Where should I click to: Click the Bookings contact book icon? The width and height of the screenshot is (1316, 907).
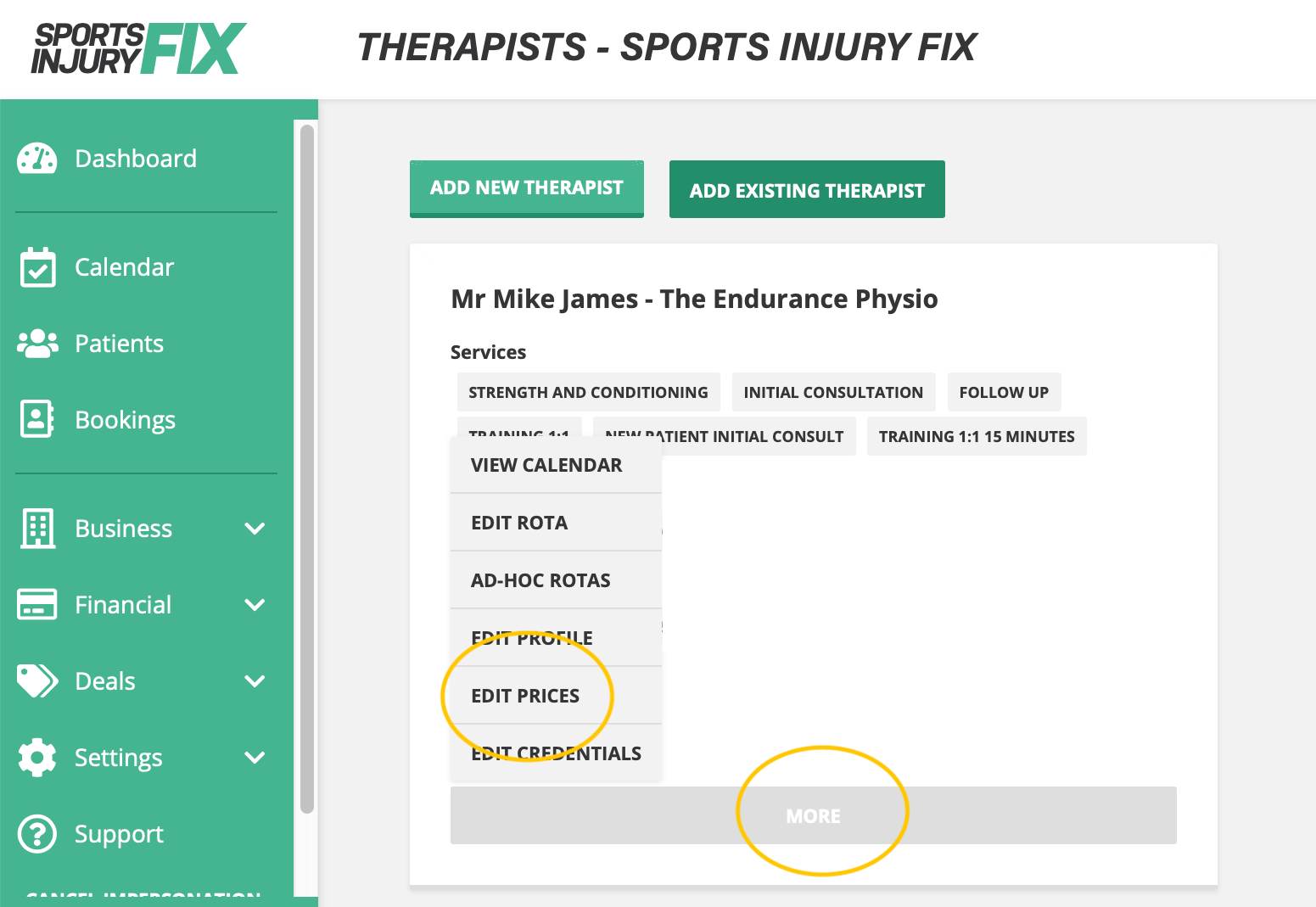coord(37,419)
